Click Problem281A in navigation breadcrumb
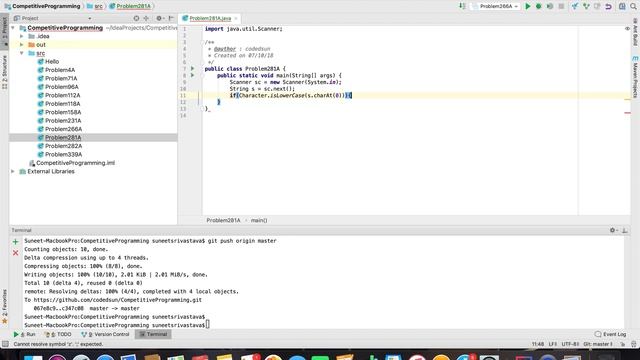 pyautogui.click(x=130, y=6)
